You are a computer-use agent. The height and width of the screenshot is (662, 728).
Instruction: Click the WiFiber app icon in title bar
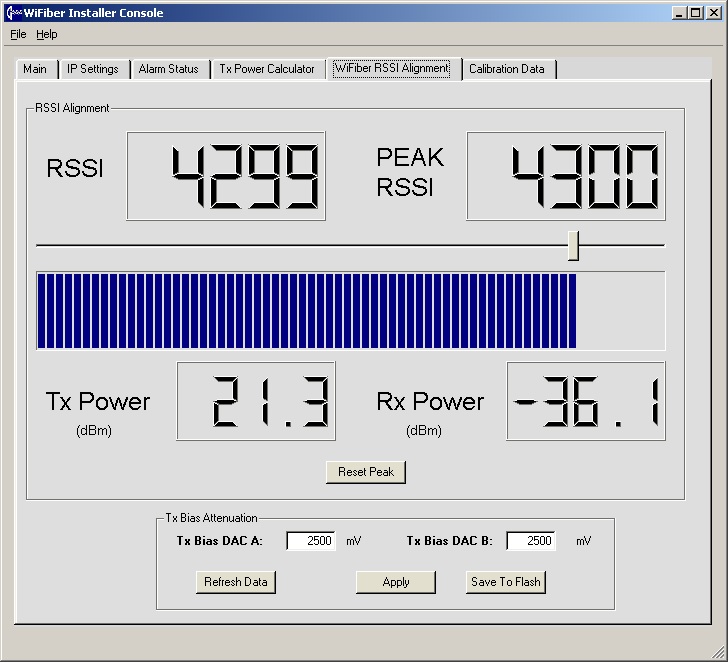[14, 13]
